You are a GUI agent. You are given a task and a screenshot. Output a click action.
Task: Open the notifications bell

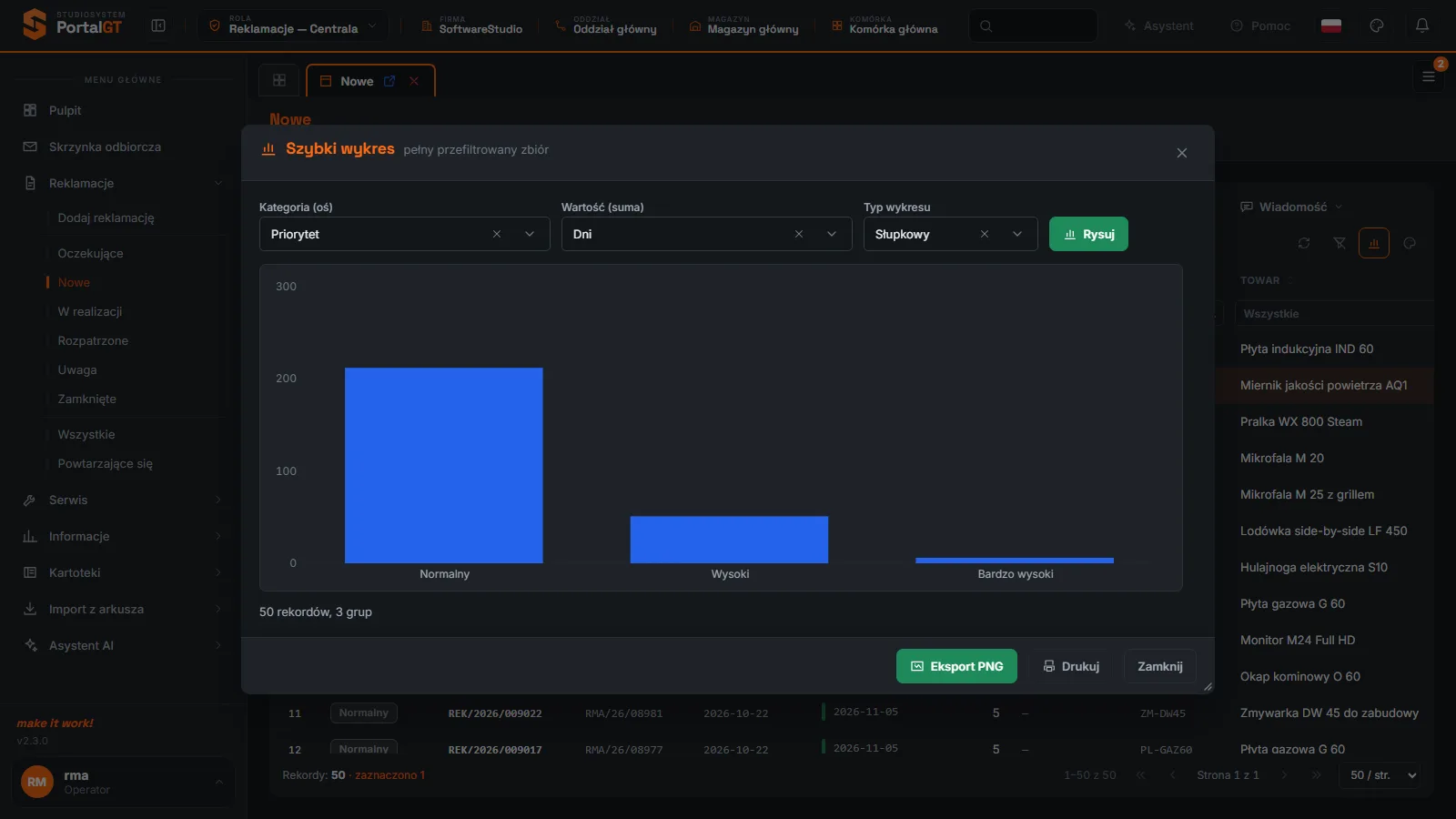[1422, 25]
